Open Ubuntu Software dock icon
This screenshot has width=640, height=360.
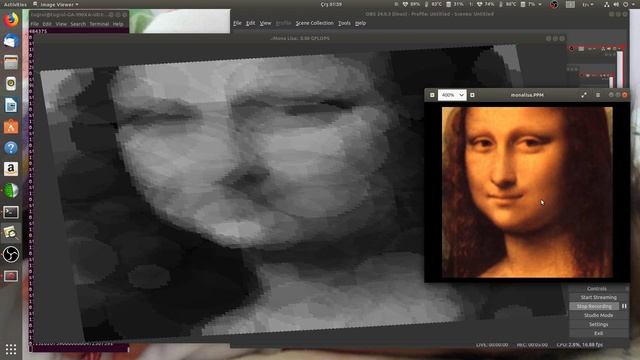click(11, 127)
